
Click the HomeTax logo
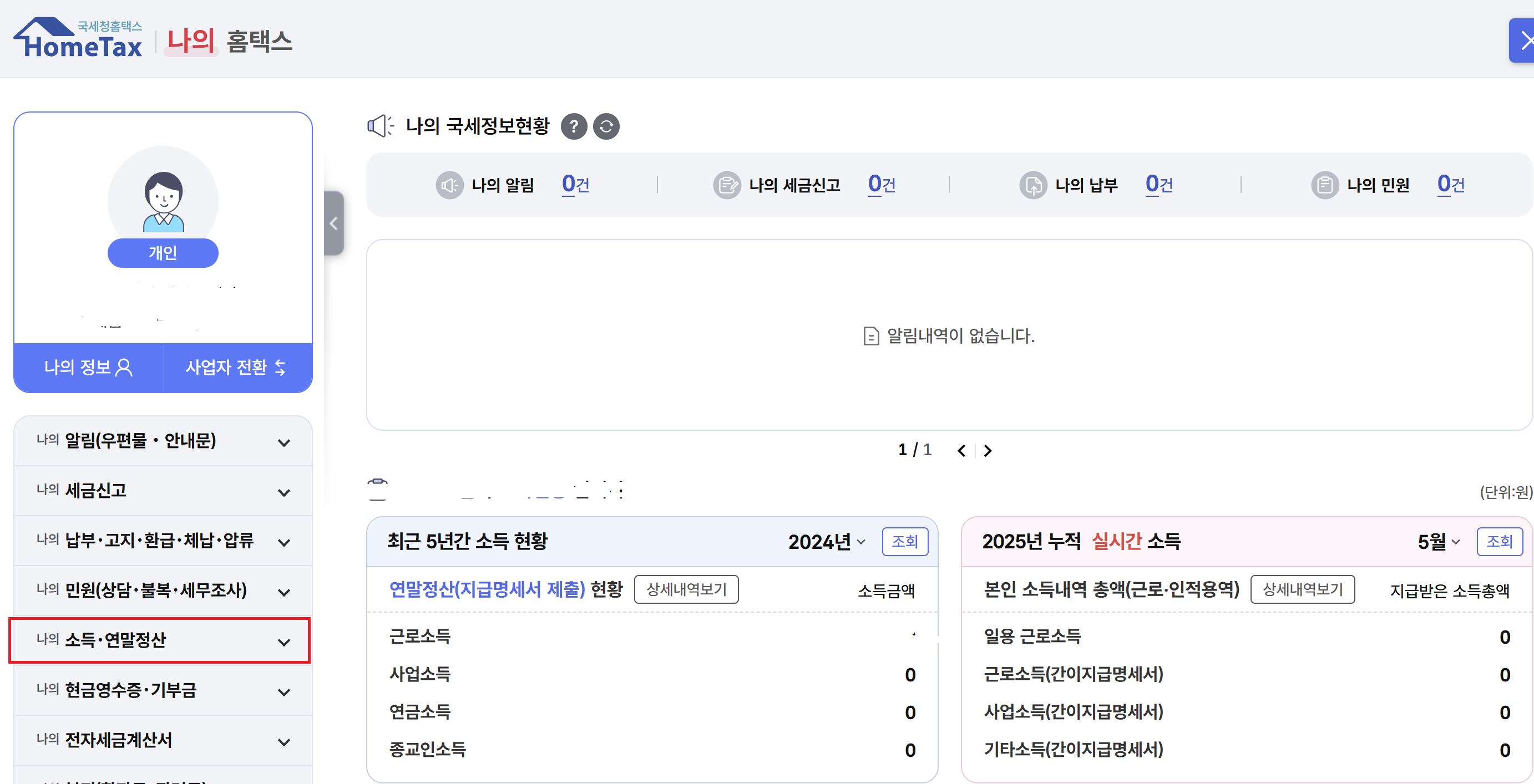[x=78, y=39]
